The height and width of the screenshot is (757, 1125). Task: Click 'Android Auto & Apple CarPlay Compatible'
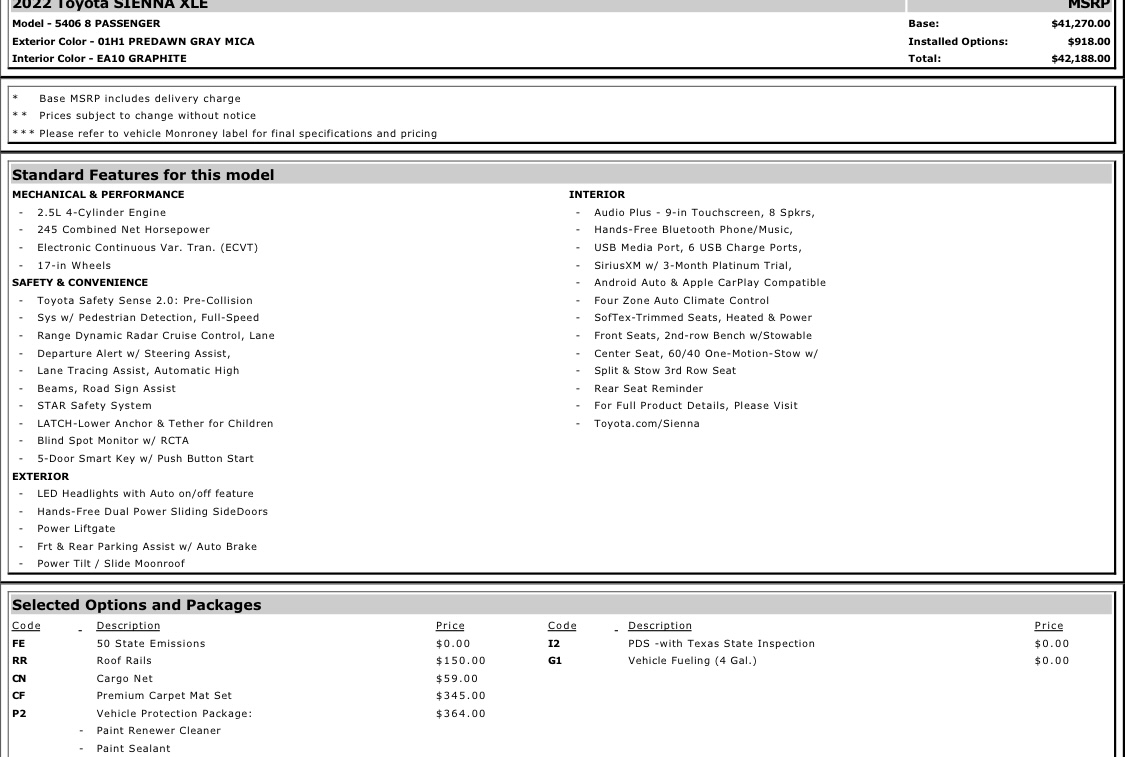pos(710,283)
